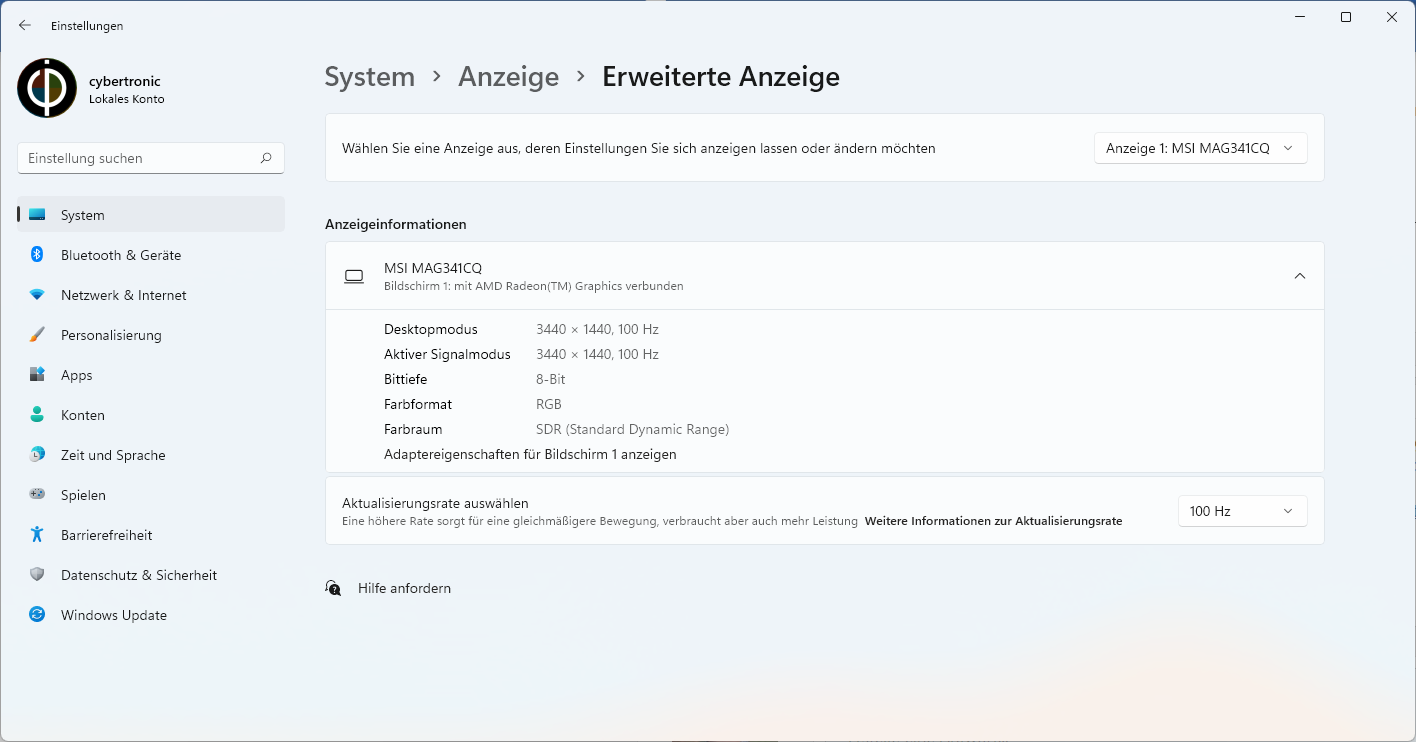This screenshot has width=1416, height=742.
Task: Click the monitor icon beside MSI MAG341CQ
Action: tap(354, 276)
